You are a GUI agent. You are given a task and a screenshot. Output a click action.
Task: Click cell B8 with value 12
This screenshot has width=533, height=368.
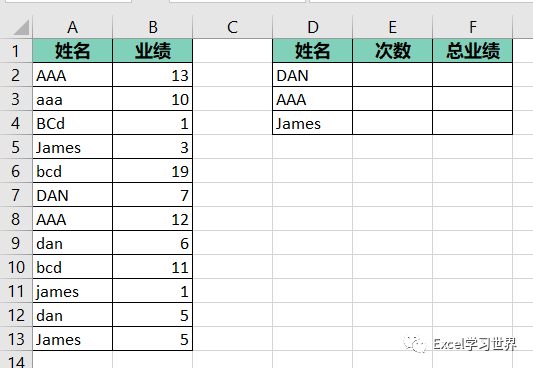tap(153, 219)
